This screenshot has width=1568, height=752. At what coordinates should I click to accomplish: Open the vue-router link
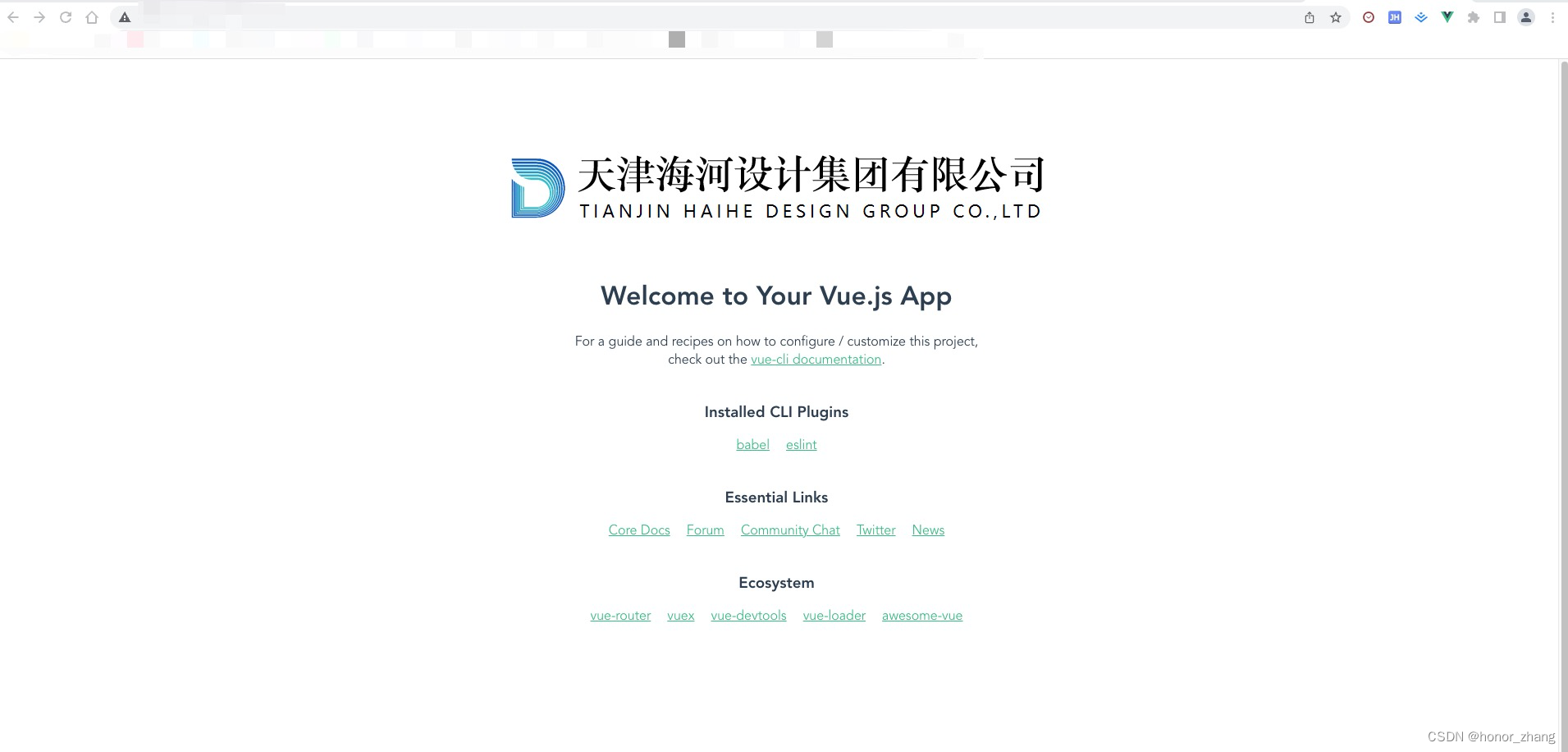tap(620, 616)
